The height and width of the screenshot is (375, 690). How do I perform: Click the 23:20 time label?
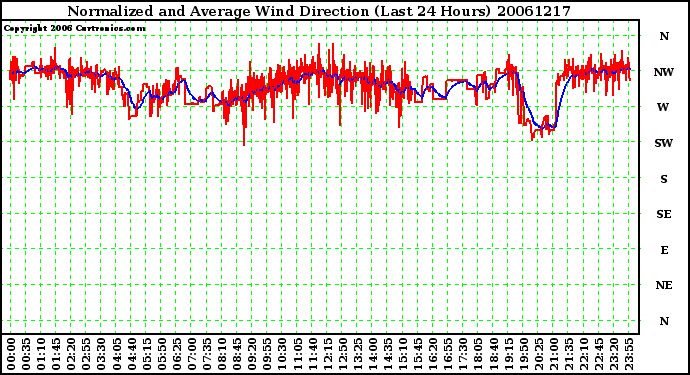[613, 354]
